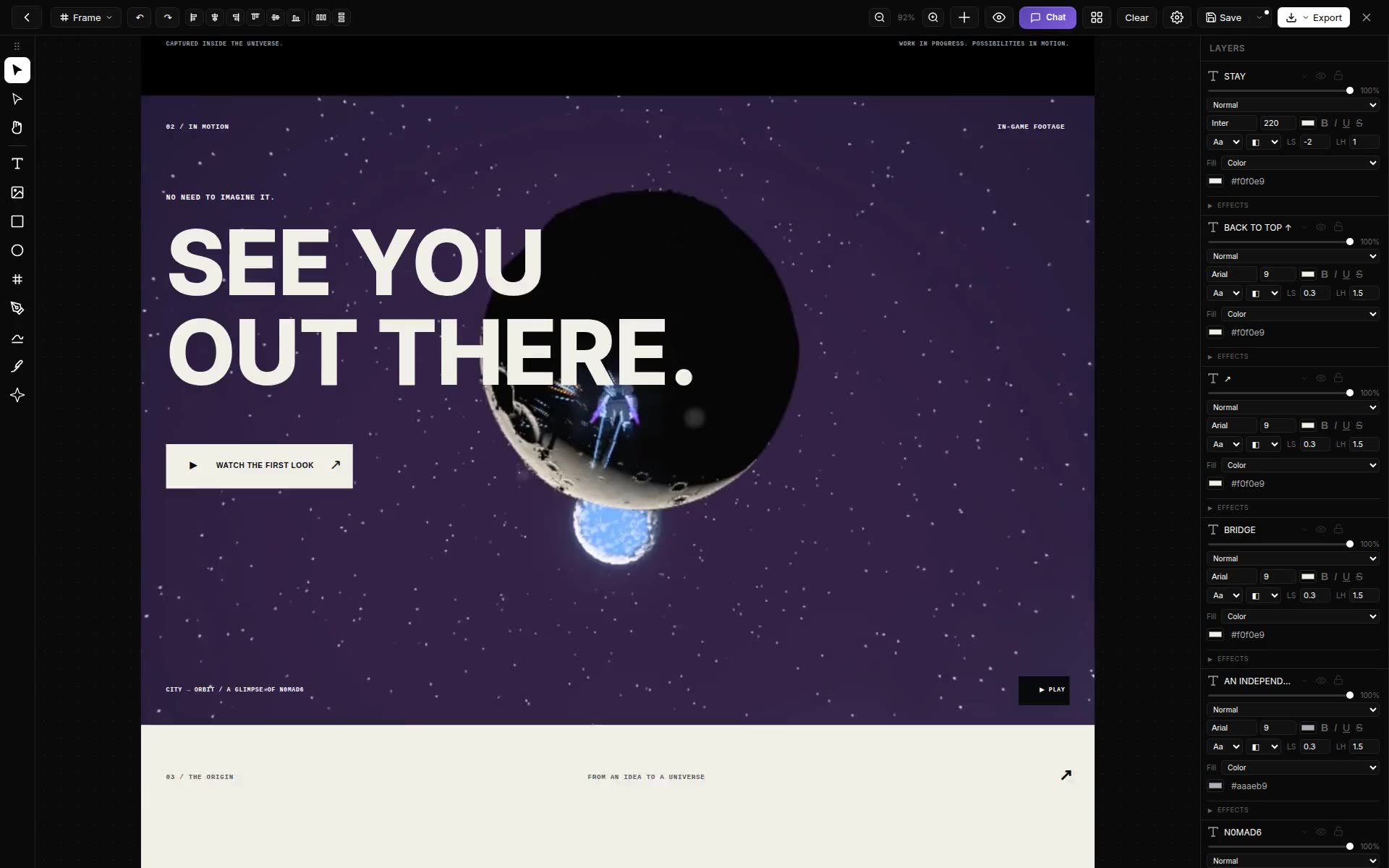
Task: Select the Pen tool
Action: pos(17,308)
